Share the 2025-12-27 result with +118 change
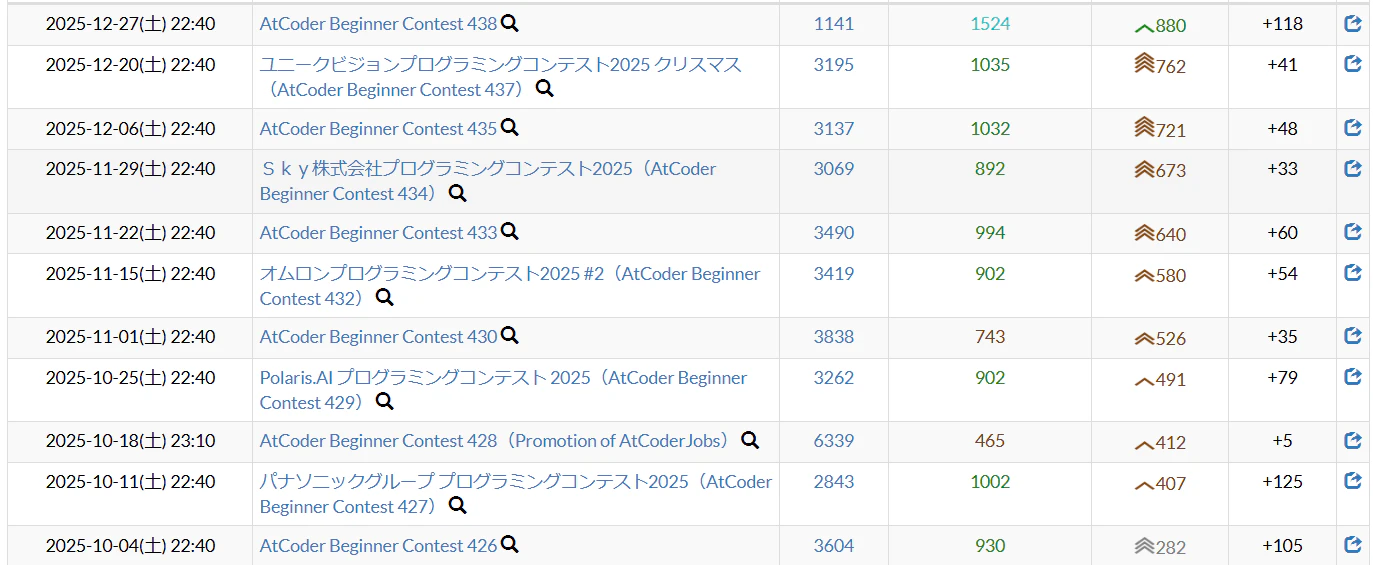This screenshot has height=565, width=1373. tap(1353, 24)
